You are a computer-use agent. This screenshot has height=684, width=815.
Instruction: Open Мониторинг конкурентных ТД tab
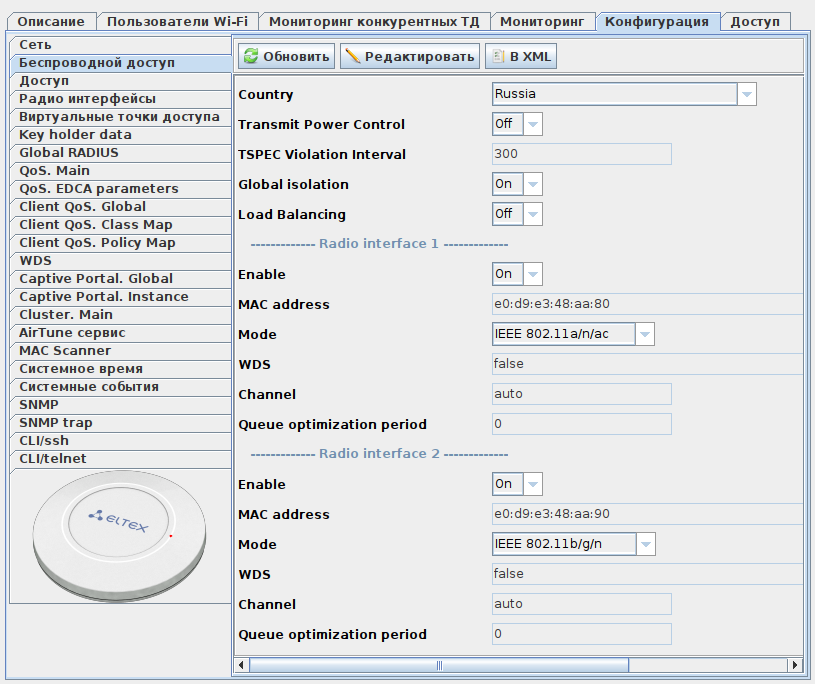[374, 22]
